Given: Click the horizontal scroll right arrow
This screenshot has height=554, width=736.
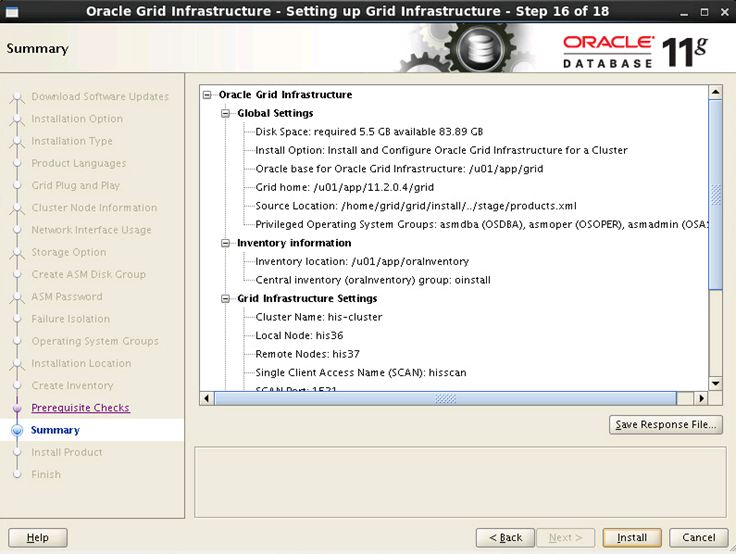Looking at the screenshot, I should click(x=701, y=399).
